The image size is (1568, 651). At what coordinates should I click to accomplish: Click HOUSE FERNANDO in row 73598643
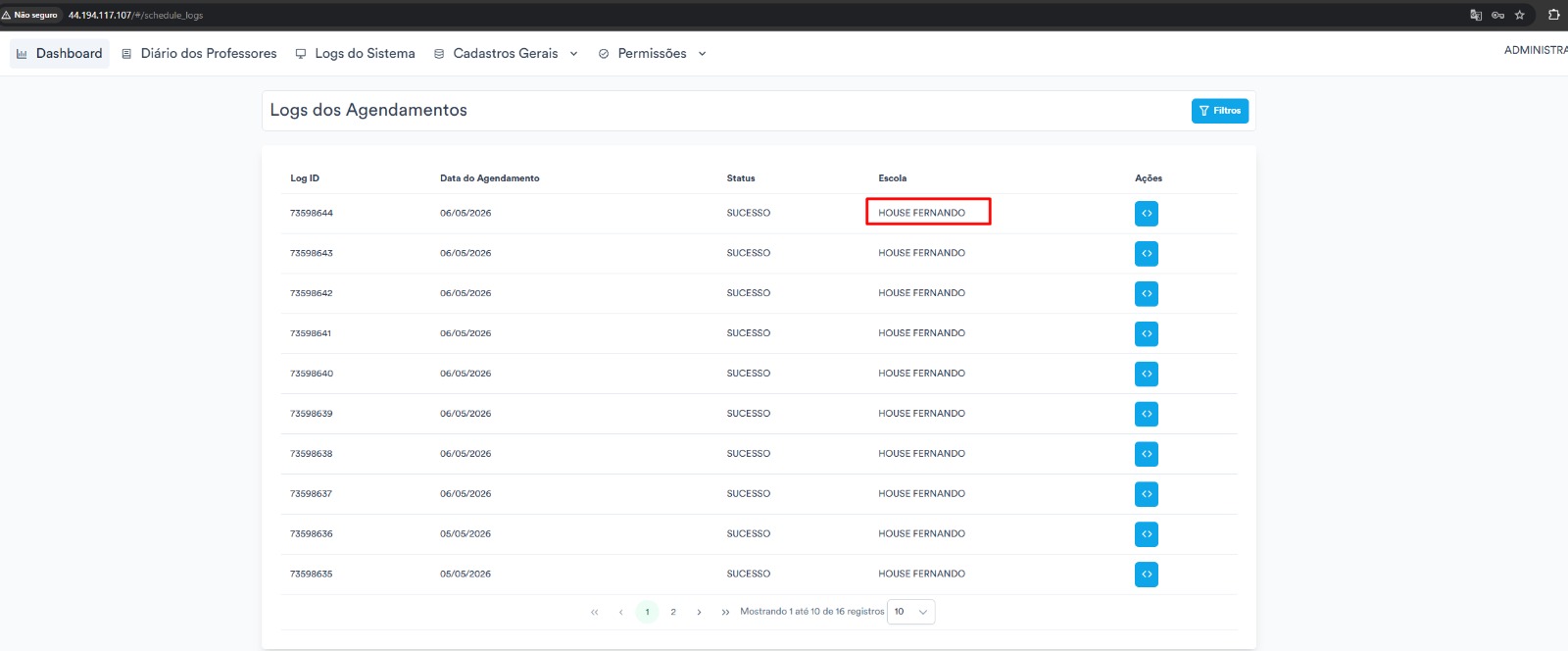point(922,253)
